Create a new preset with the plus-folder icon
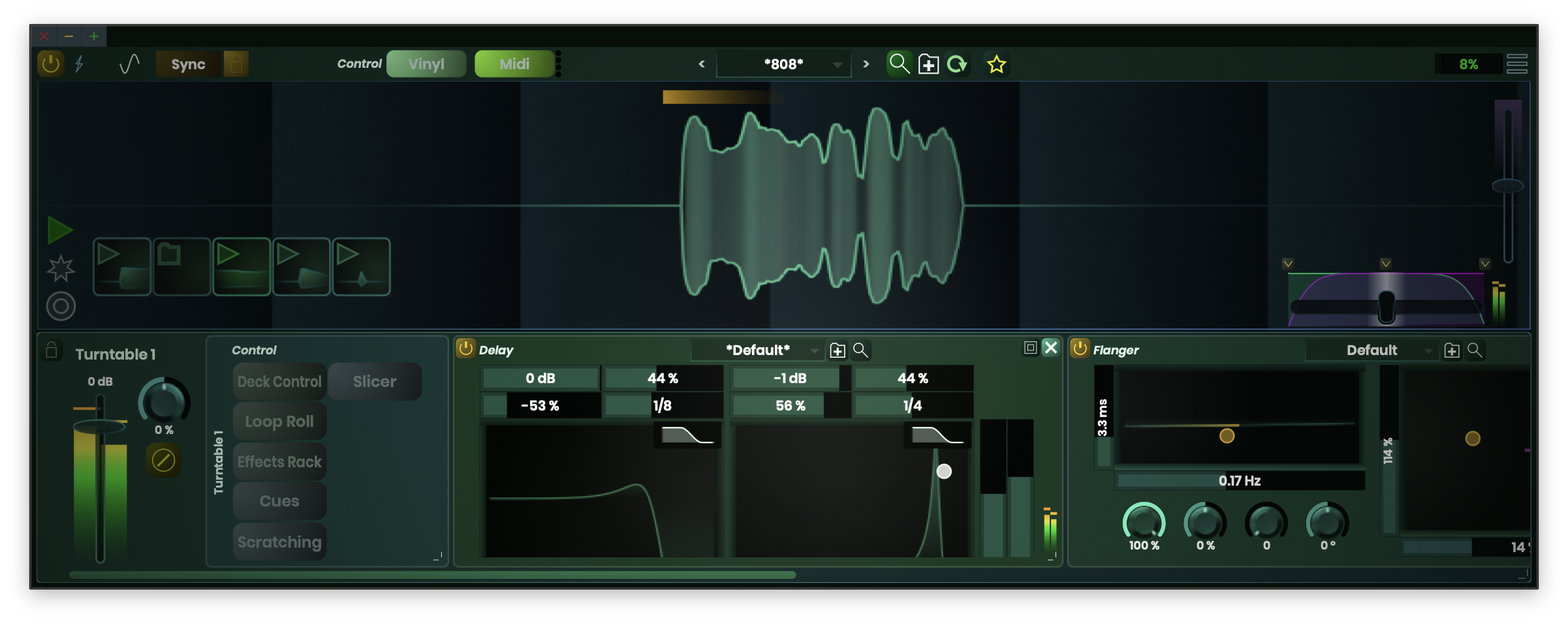The image size is (1568, 624). click(x=928, y=63)
